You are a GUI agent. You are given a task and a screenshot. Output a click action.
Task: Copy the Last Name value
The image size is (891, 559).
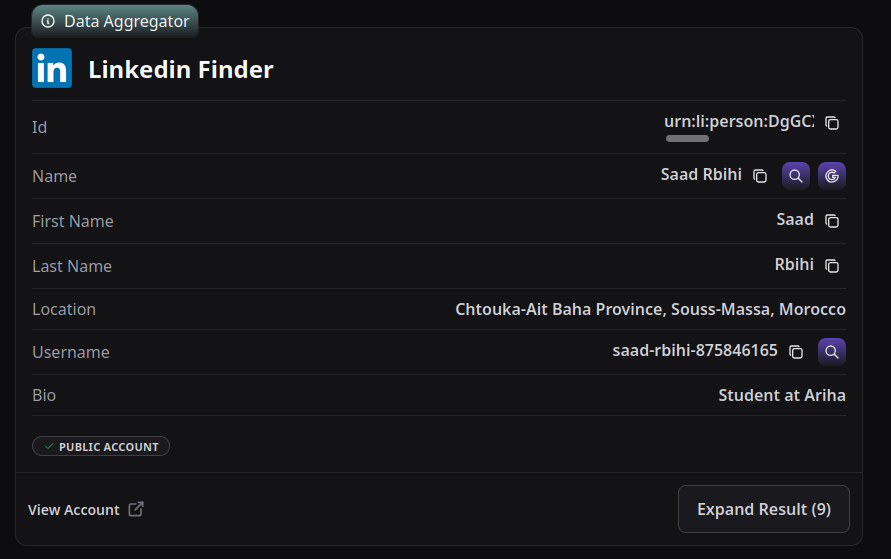[832, 266]
